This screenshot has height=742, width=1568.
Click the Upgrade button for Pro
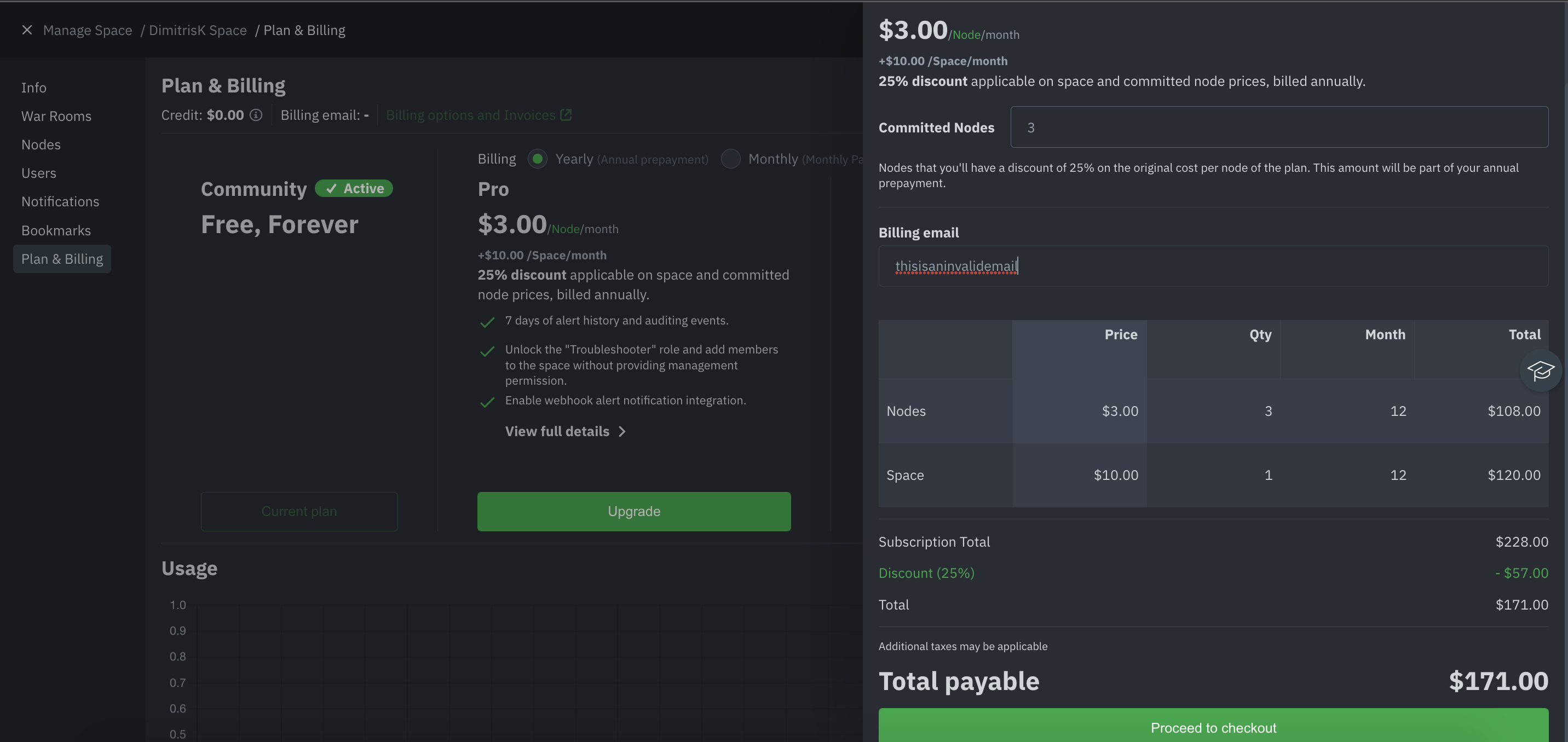[633, 512]
